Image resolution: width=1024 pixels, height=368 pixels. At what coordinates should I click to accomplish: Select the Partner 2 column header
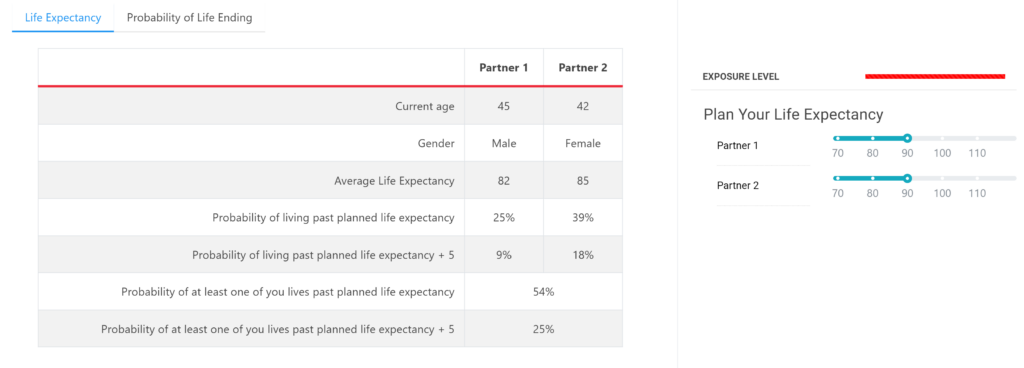583,67
